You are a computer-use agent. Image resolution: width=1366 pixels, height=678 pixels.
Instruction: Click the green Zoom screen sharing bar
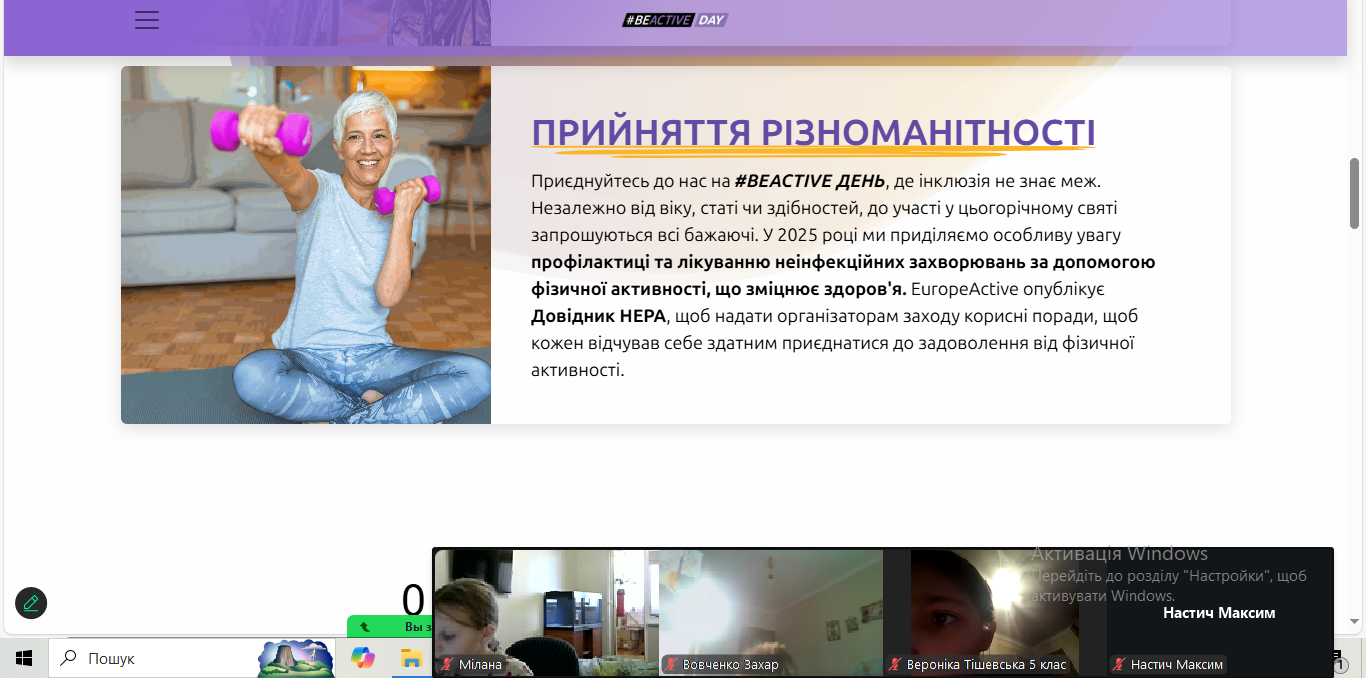(390, 627)
